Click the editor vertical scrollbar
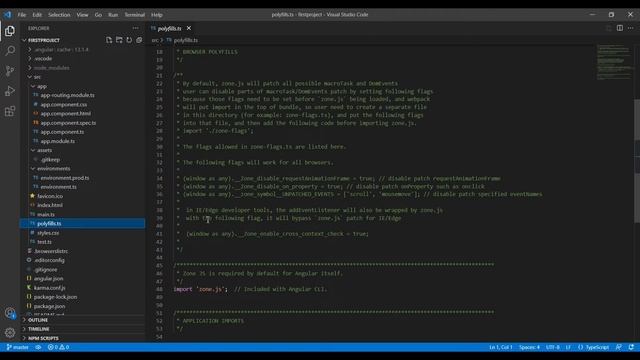Image resolution: width=640 pixels, height=360 pixels. point(637,161)
